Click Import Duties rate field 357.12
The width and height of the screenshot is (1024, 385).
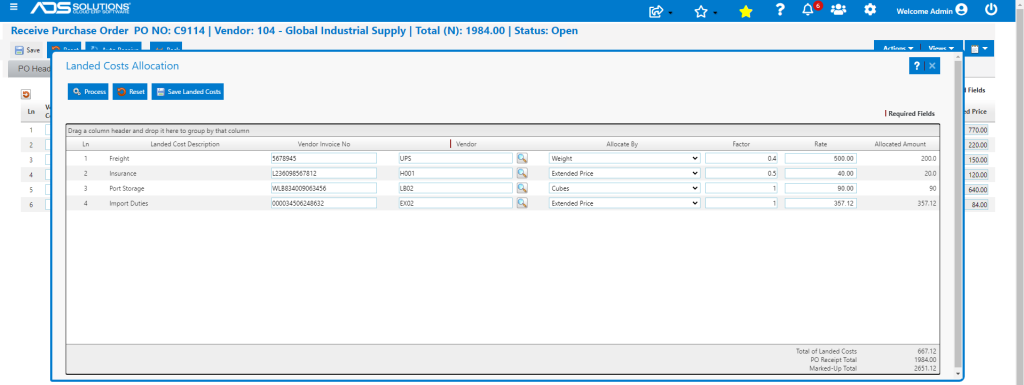click(x=821, y=203)
